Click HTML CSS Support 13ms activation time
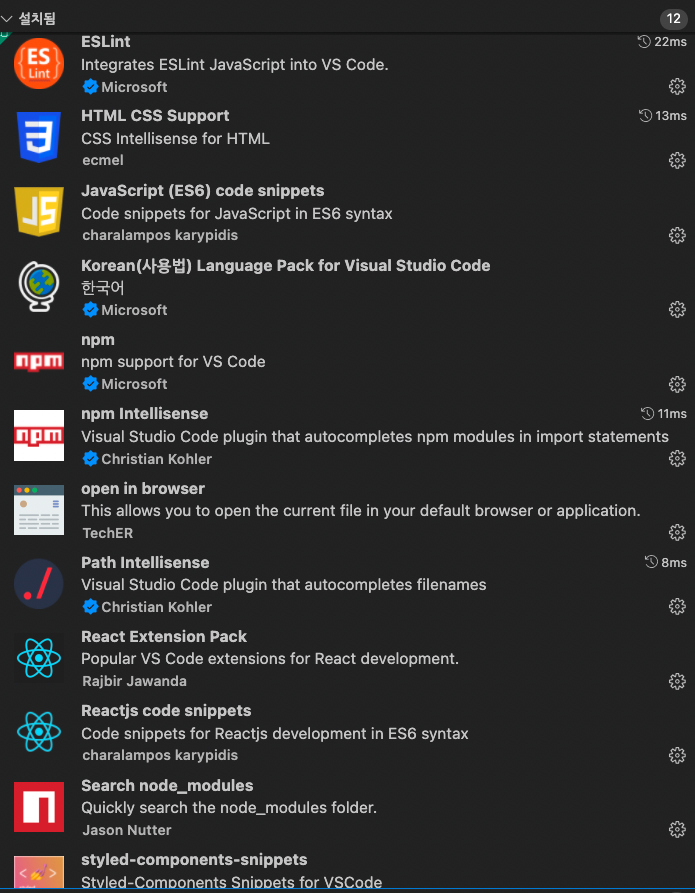 point(663,116)
